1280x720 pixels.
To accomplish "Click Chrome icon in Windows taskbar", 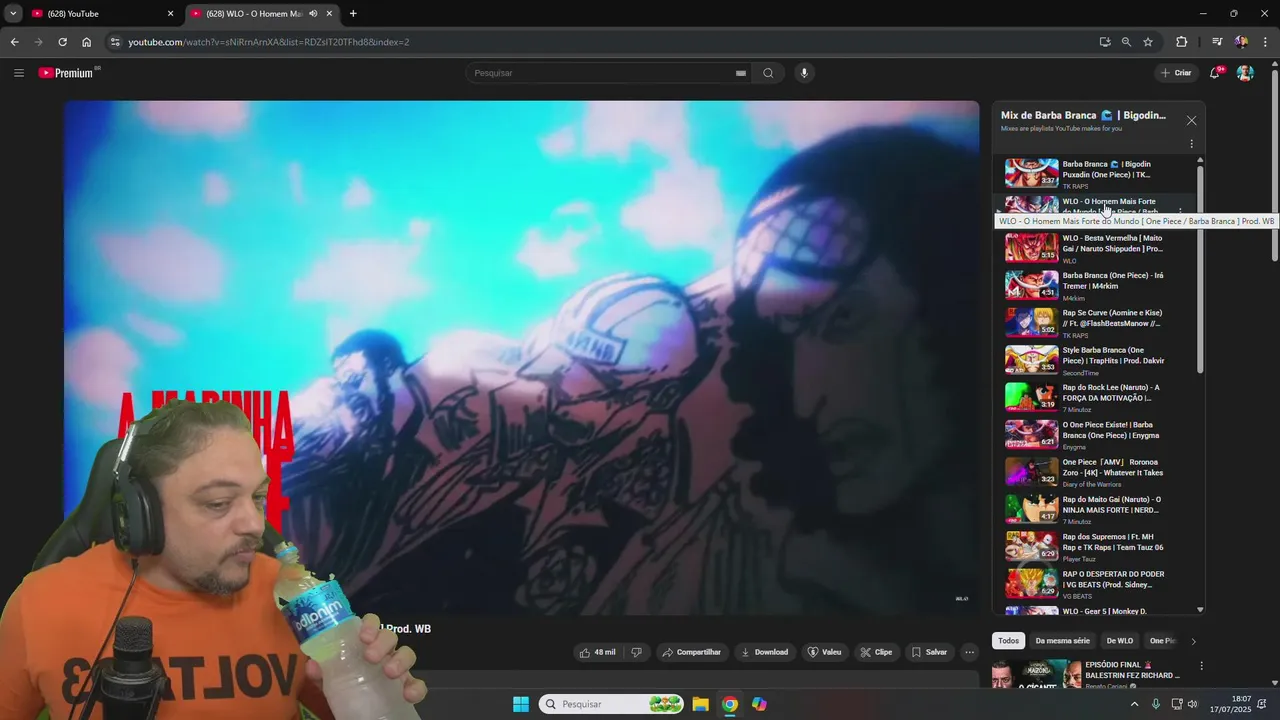I will point(730,704).
